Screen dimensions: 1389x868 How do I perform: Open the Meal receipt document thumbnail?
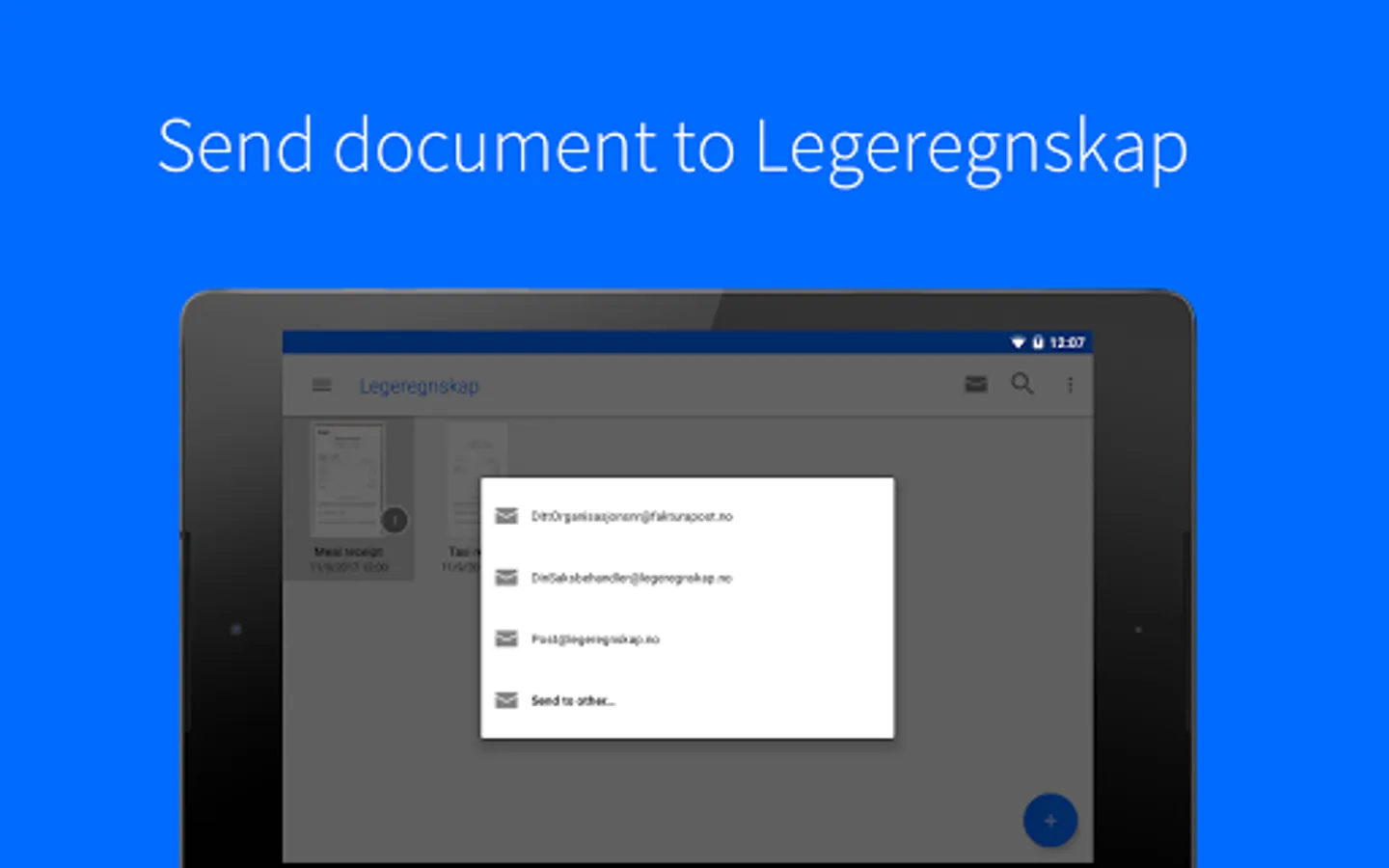(347, 480)
